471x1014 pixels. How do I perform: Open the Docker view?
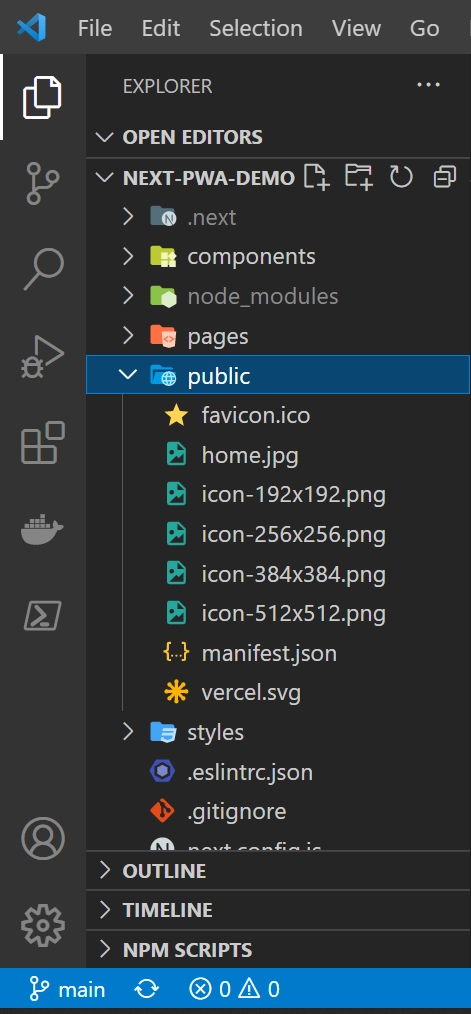point(43,529)
